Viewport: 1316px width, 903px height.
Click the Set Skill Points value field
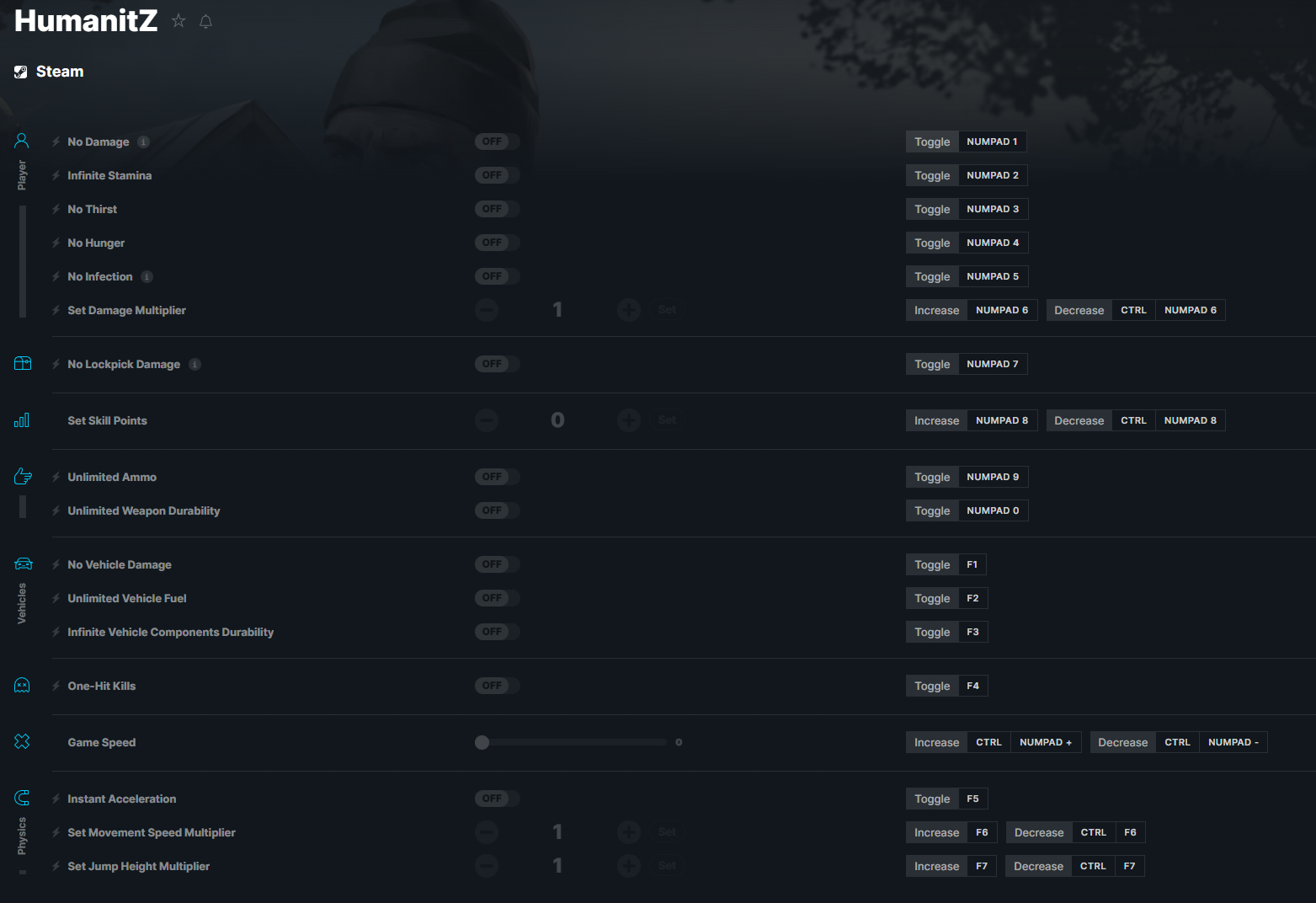pos(557,420)
